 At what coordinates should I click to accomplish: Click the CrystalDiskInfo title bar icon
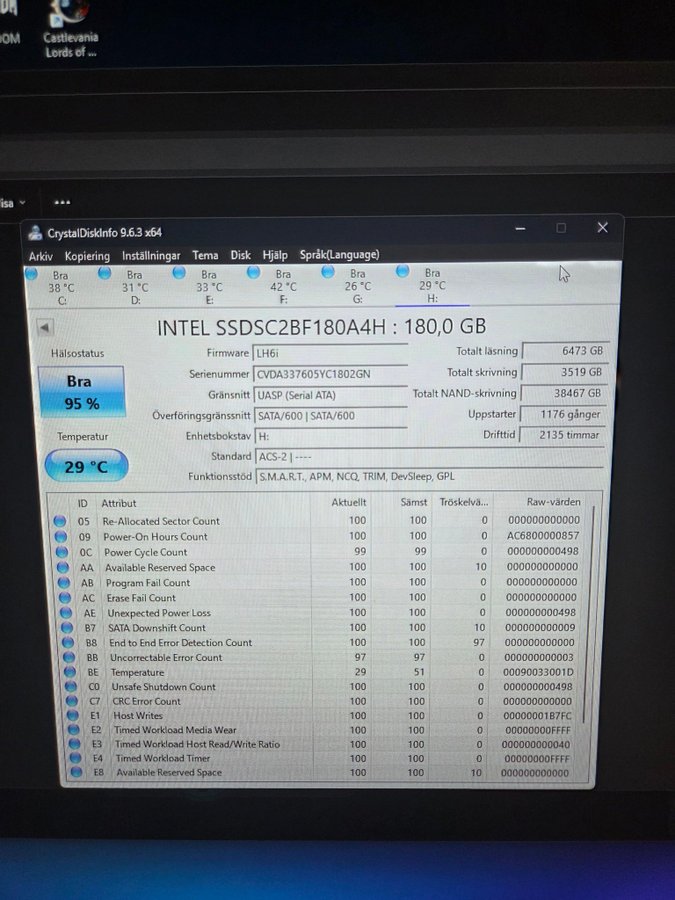[x=35, y=233]
